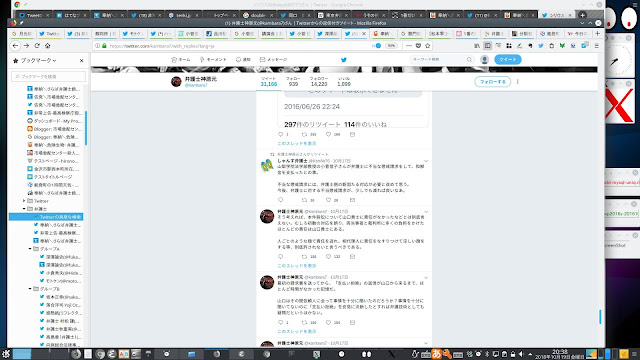Open the Firefox home page icon

pos(48,46)
